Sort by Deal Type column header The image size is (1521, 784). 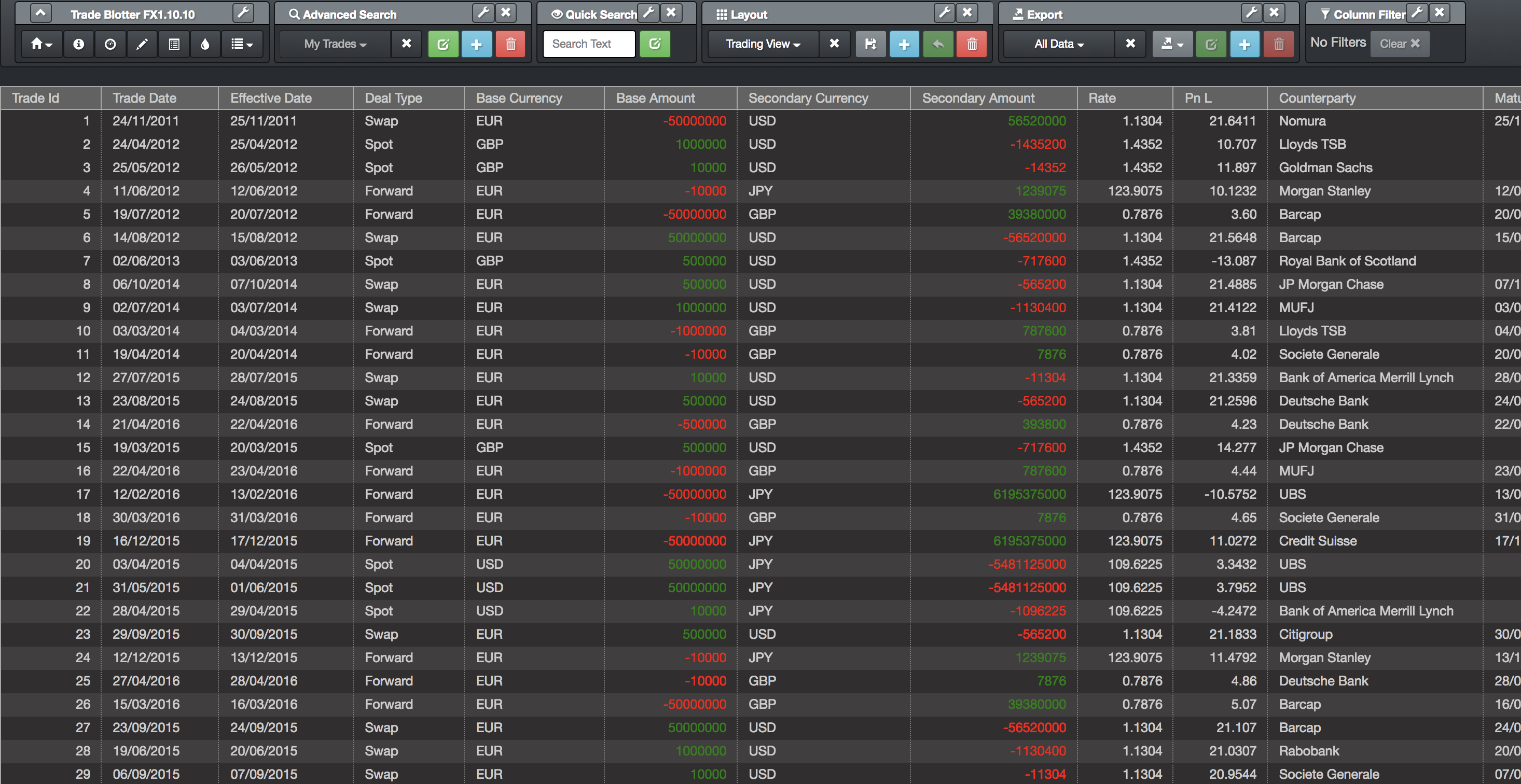click(409, 98)
